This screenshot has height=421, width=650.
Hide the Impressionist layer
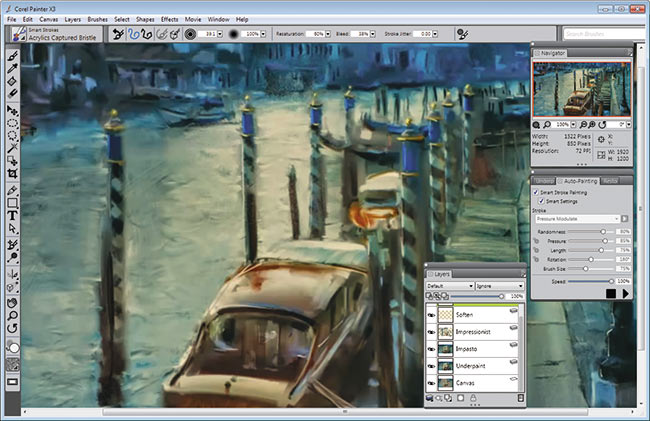pyautogui.click(x=431, y=332)
